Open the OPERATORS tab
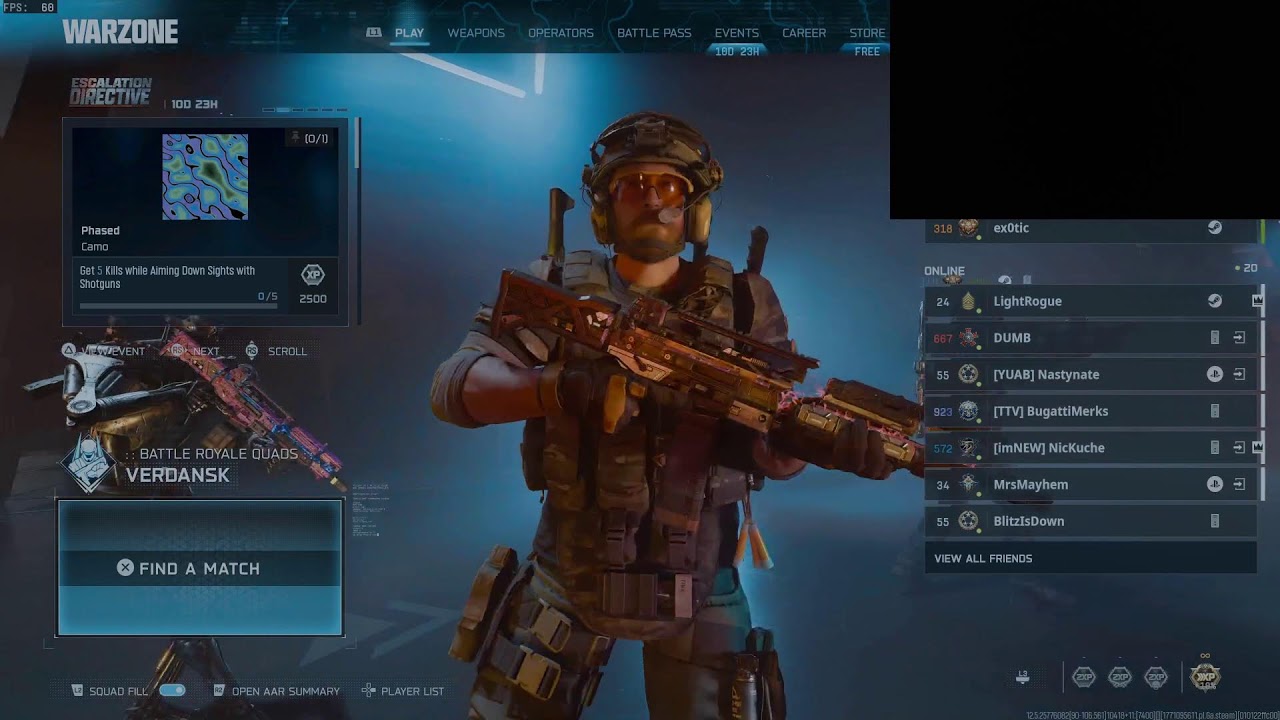 click(x=561, y=33)
